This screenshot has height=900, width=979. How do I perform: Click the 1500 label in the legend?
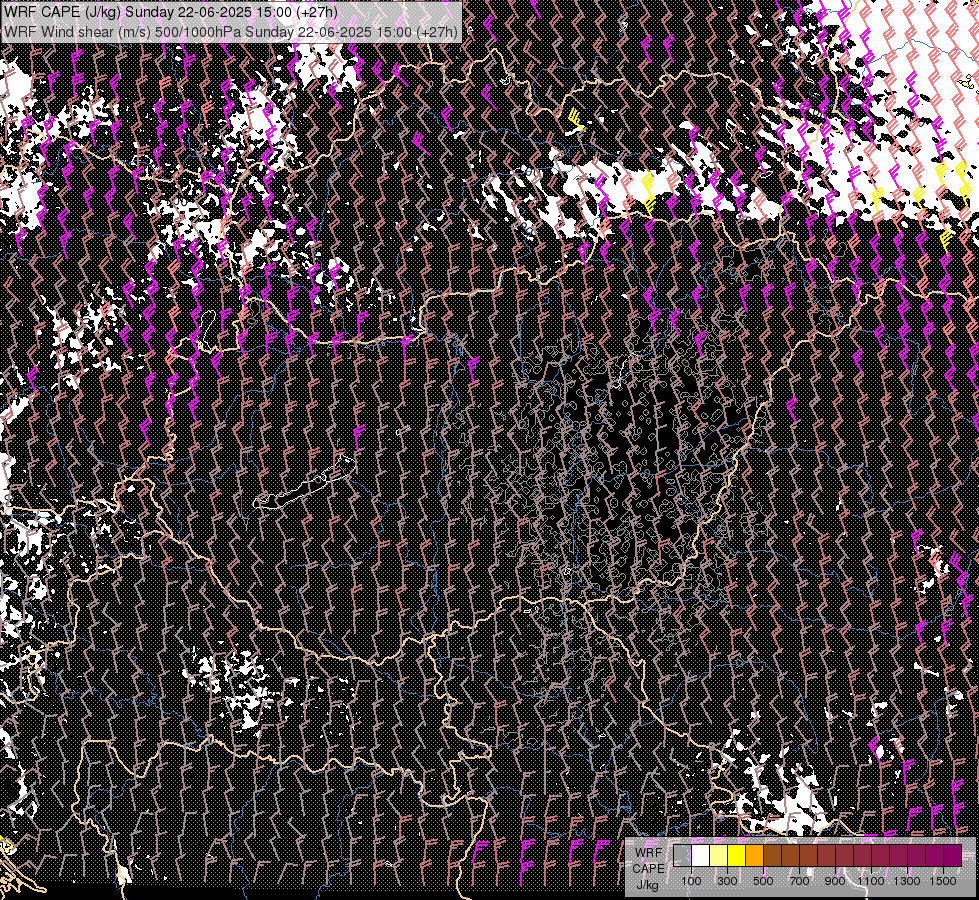pos(943,881)
